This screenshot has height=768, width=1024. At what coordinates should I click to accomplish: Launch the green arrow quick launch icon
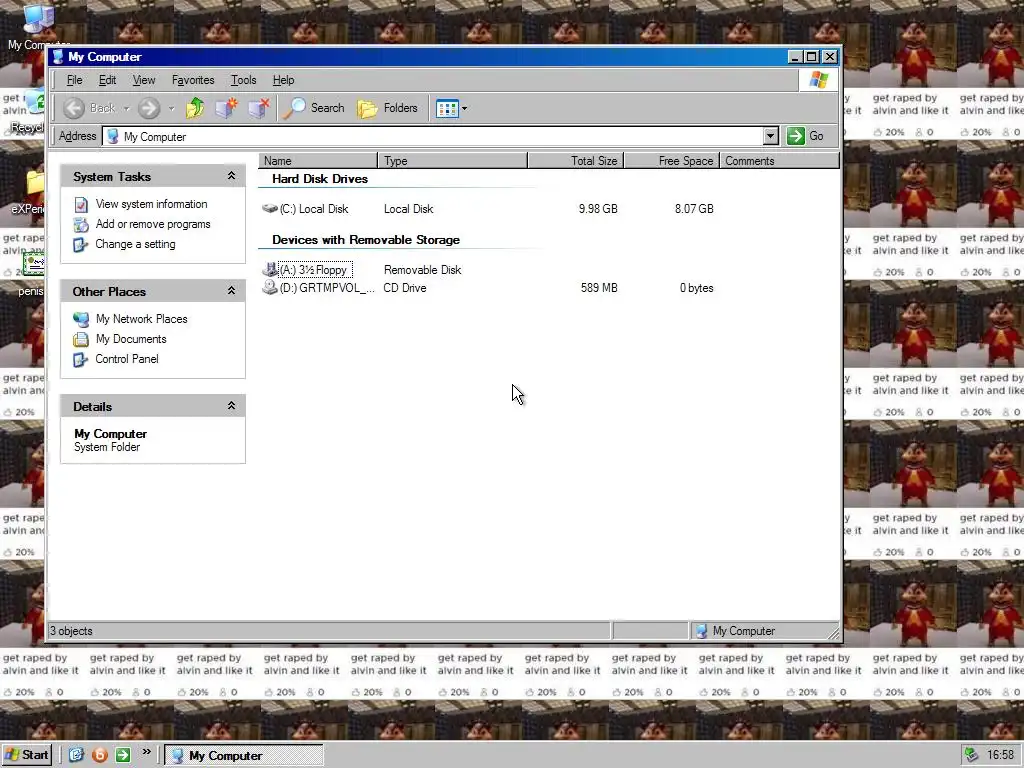click(x=123, y=755)
